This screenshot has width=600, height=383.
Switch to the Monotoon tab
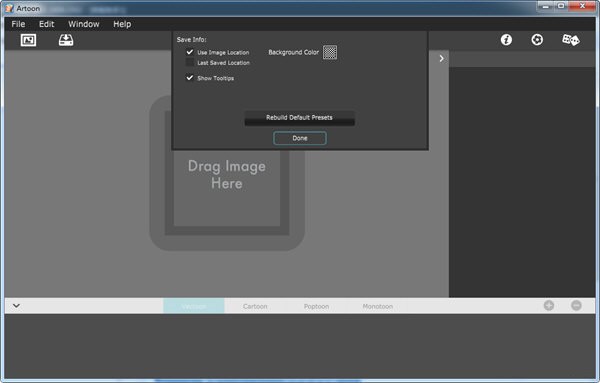pos(378,306)
